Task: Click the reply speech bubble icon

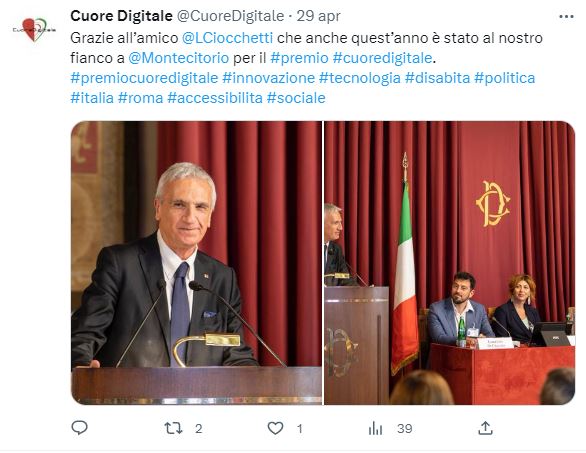Action: 79,428
